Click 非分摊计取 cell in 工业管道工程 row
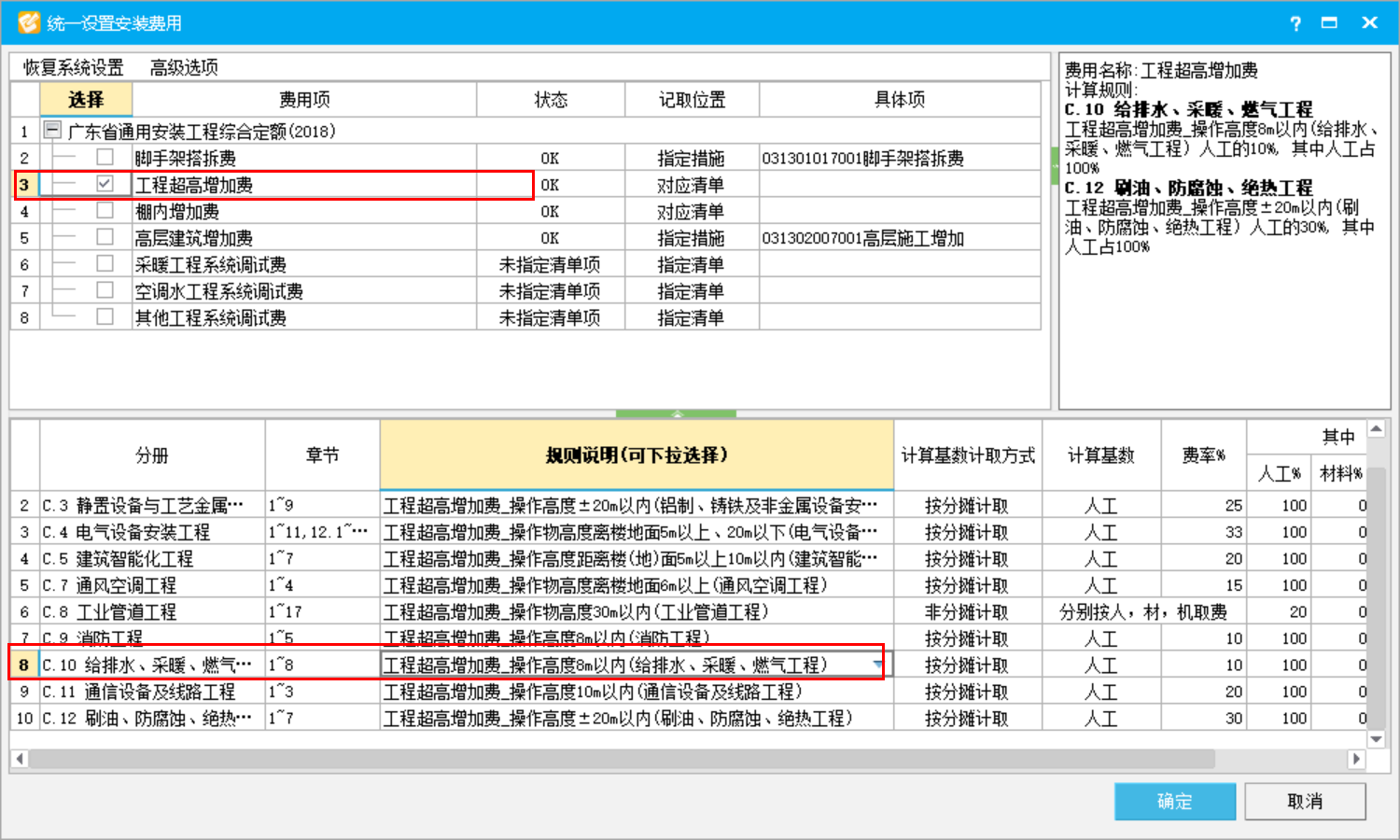The height and width of the screenshot is (840, 1400). click(967, 611)
